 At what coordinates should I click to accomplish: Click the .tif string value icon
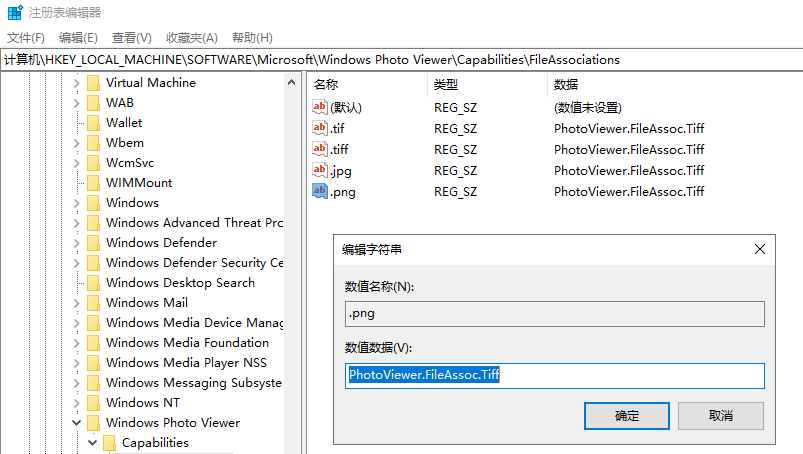[320, 128]
